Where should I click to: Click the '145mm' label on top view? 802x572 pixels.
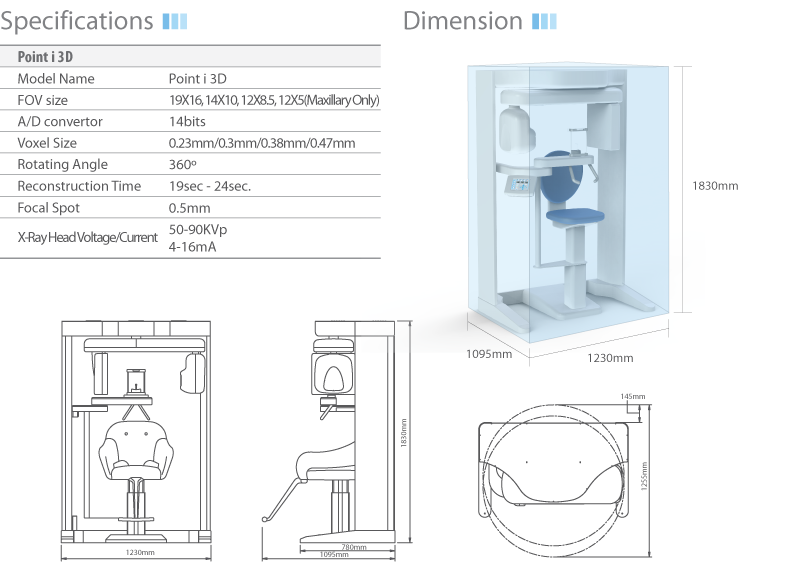click(633, 396)
